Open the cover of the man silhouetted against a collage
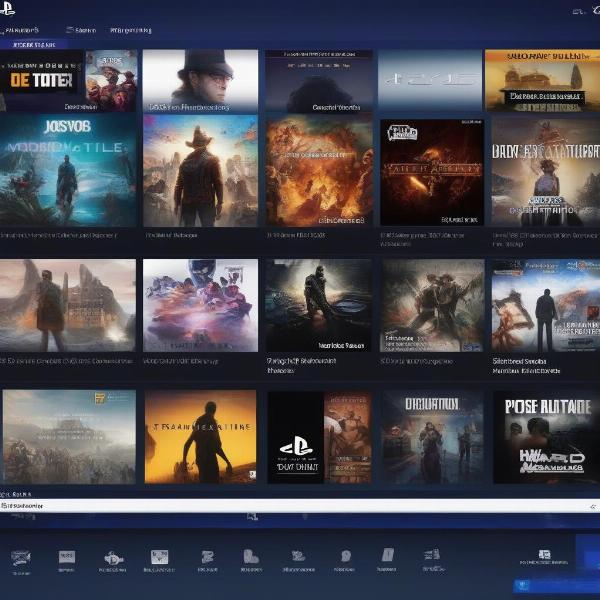 (546, 305)
